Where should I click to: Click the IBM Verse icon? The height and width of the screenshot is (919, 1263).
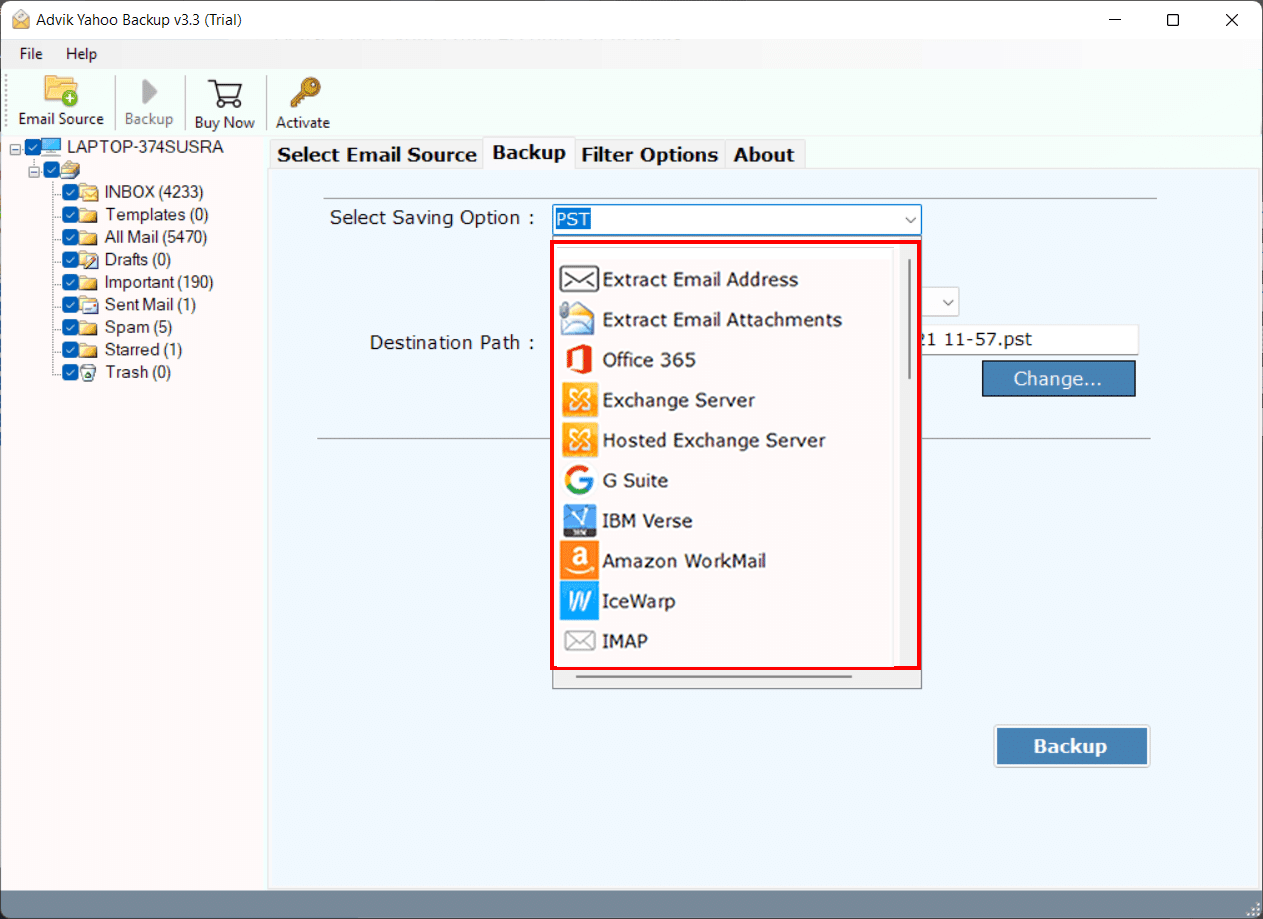[579, 521]
